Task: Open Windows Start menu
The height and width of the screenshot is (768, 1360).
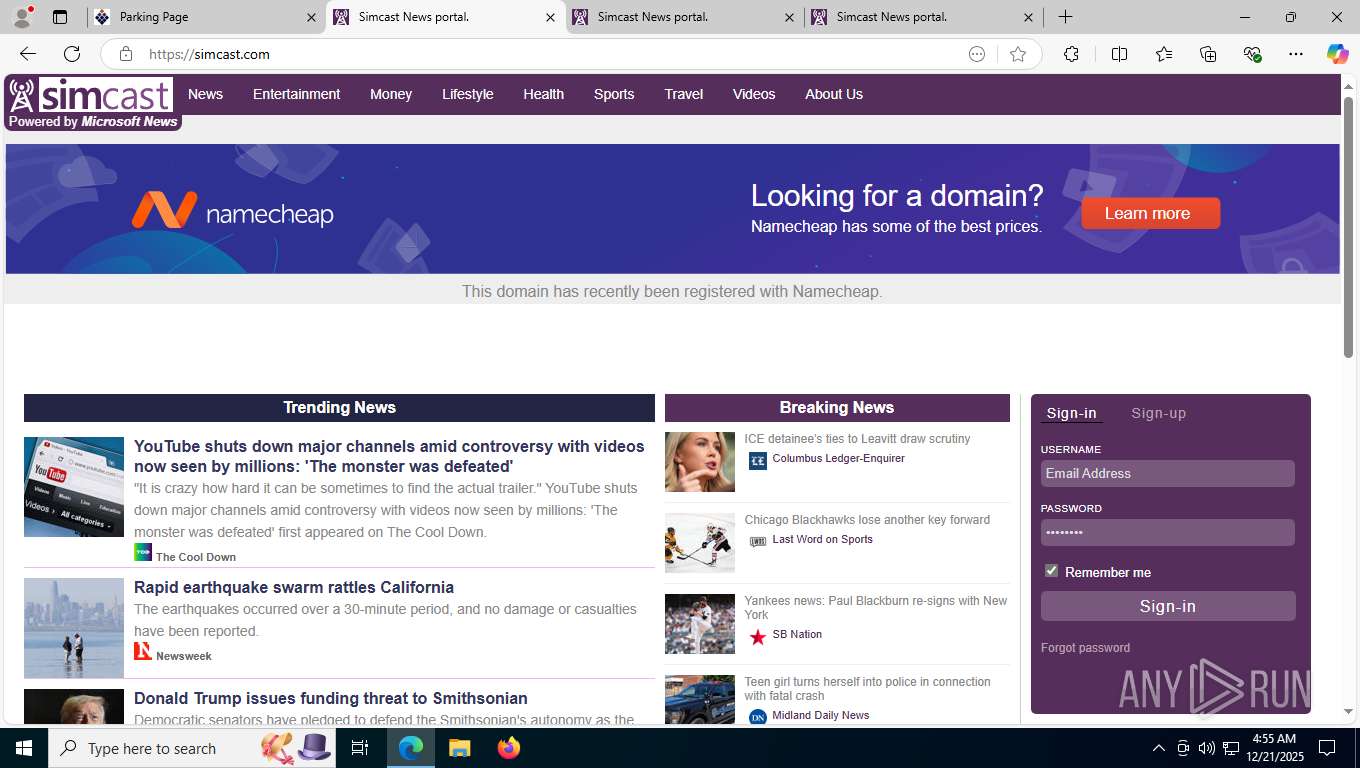Action: click(x=24, y=748)
